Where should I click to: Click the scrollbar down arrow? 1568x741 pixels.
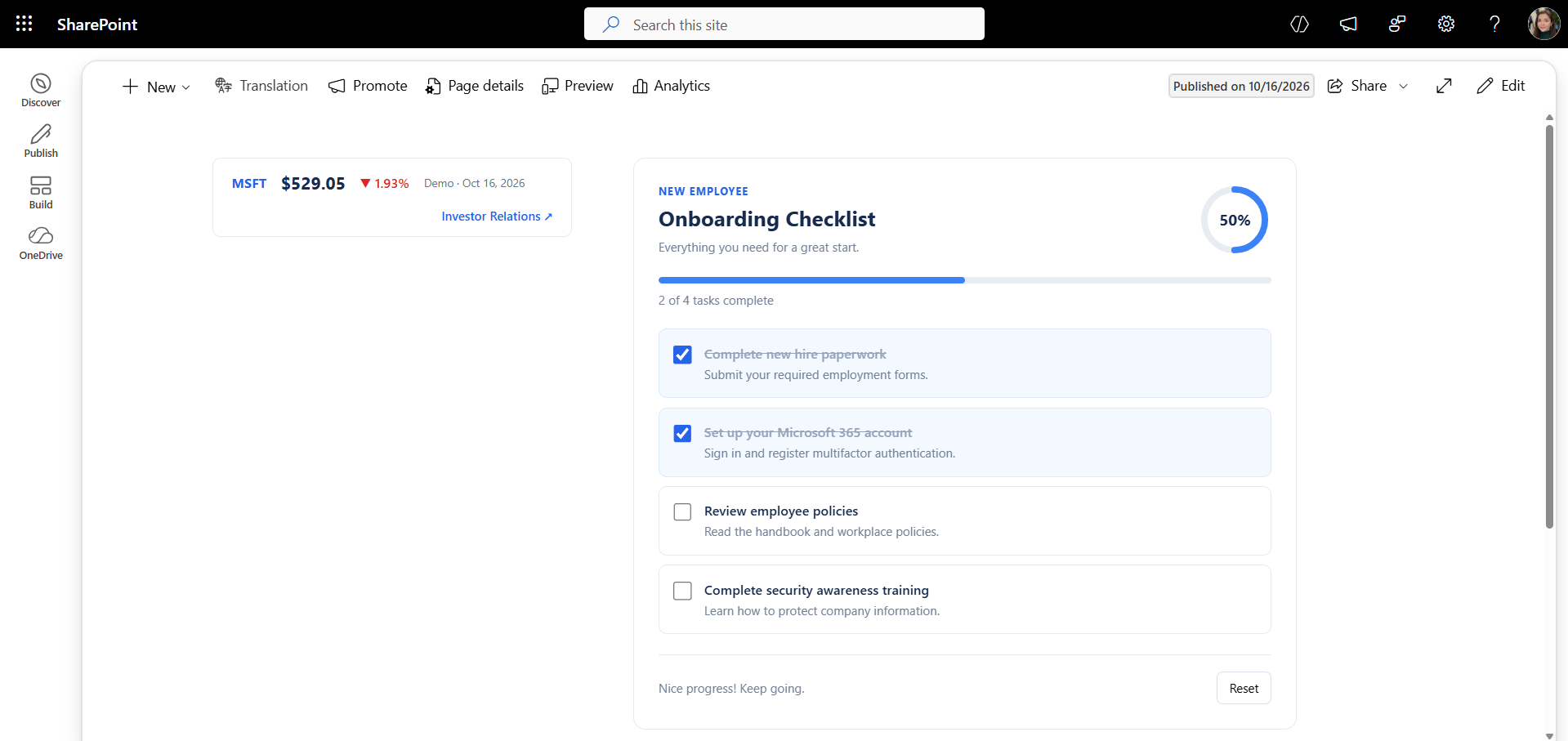tap(1549, 735)
